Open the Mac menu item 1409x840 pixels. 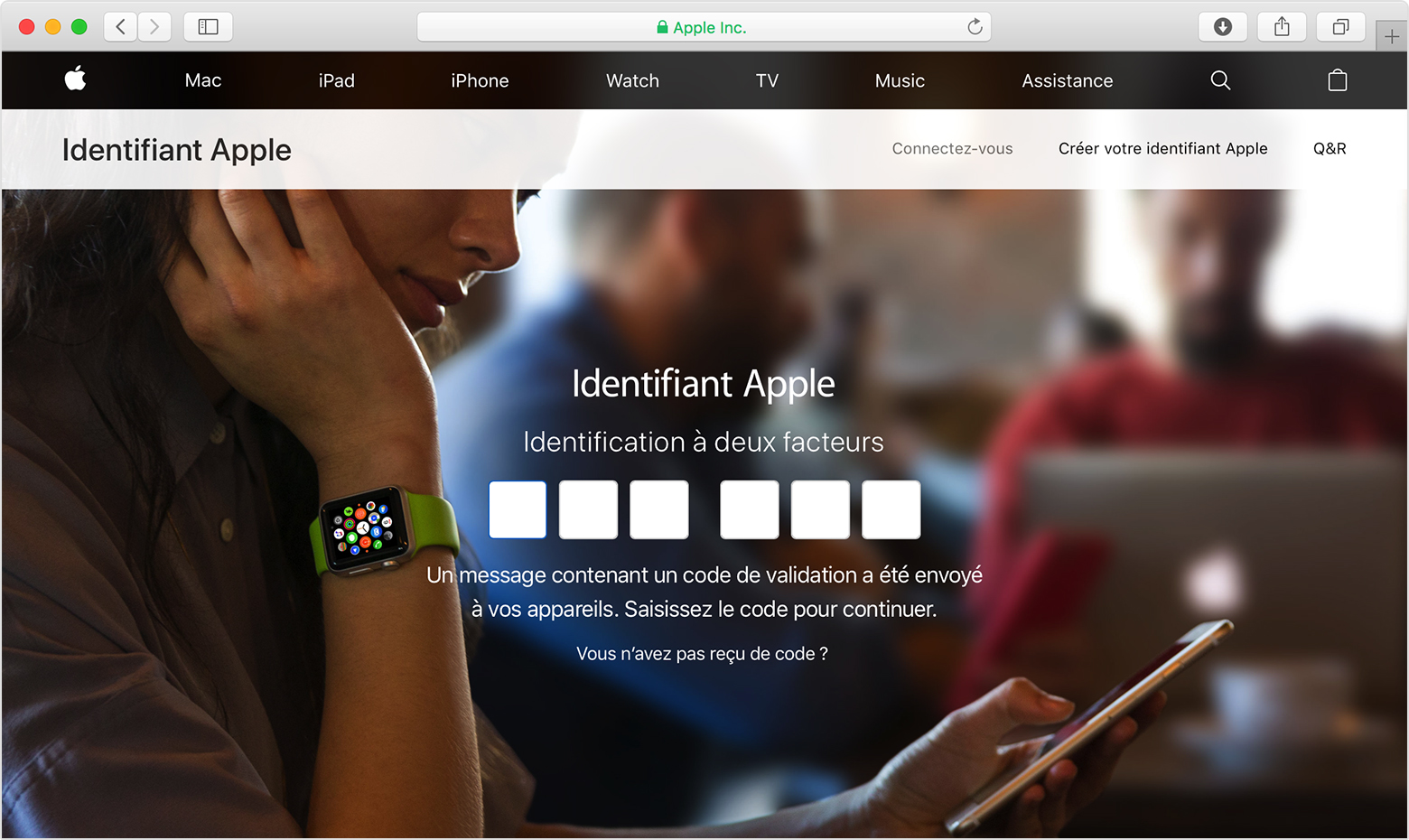pos(203,80)
